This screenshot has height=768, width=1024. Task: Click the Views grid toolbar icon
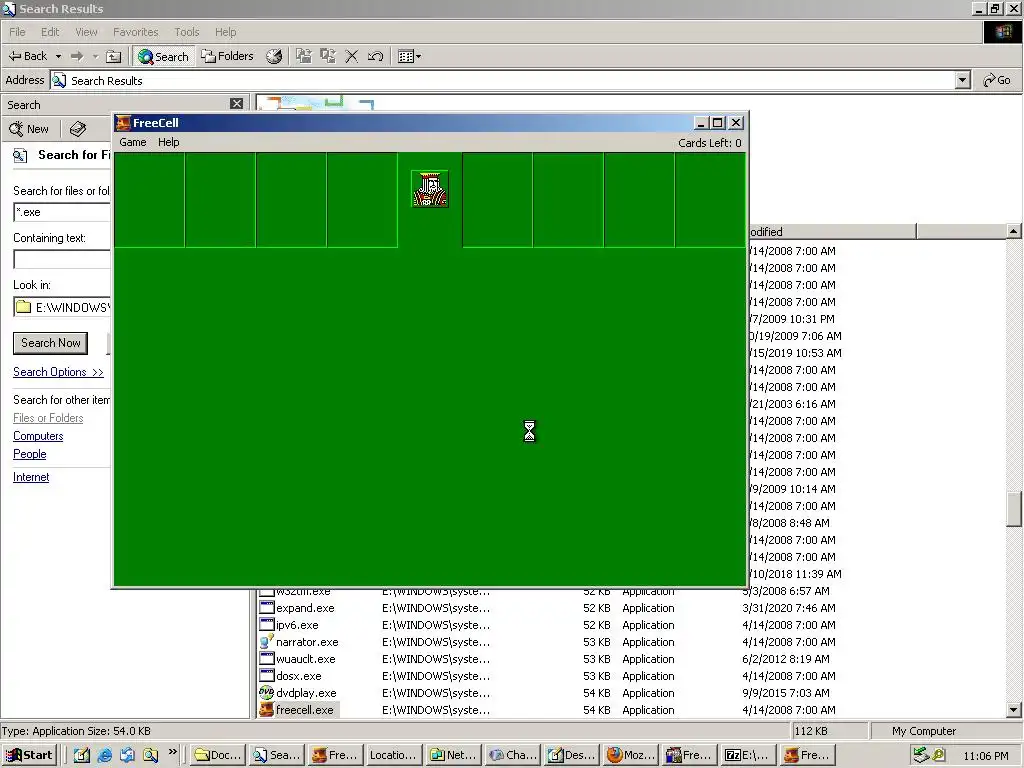[x=406, y=56]
